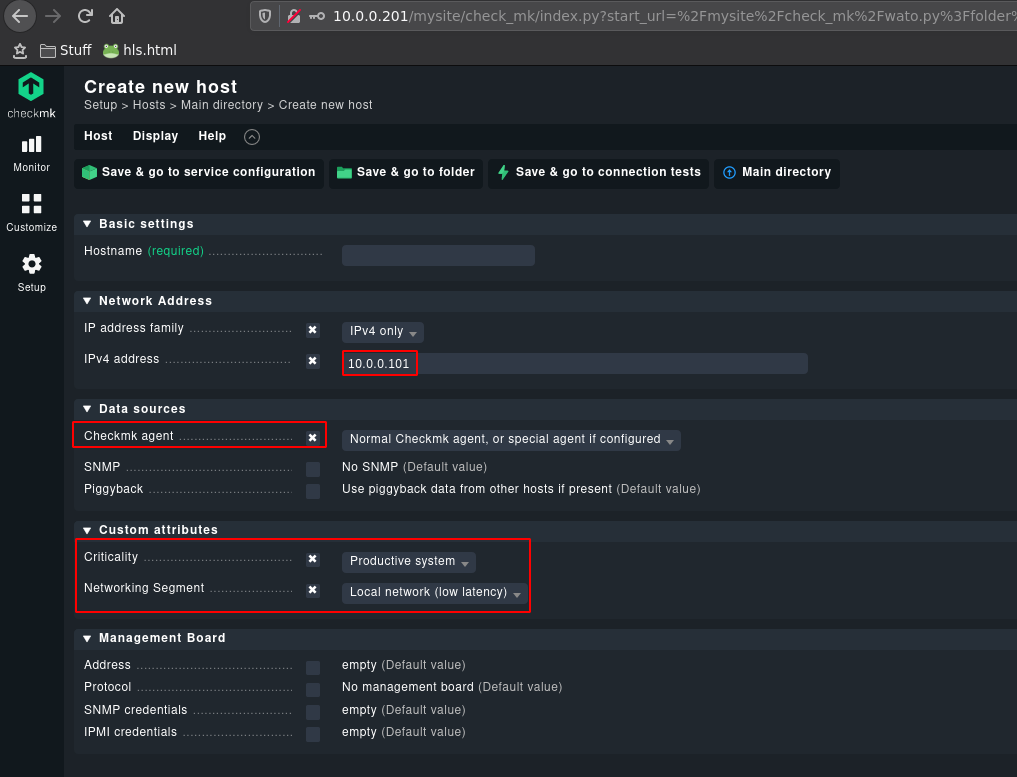
Task: Uncheck the Networking Segment checkbox
Action: [313, 590]
